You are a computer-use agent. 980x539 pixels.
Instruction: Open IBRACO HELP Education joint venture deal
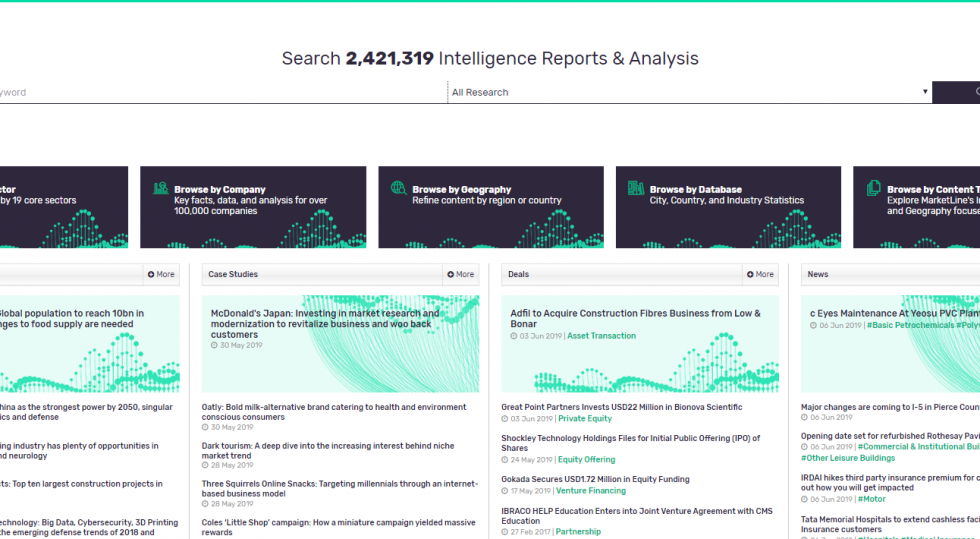637,516
